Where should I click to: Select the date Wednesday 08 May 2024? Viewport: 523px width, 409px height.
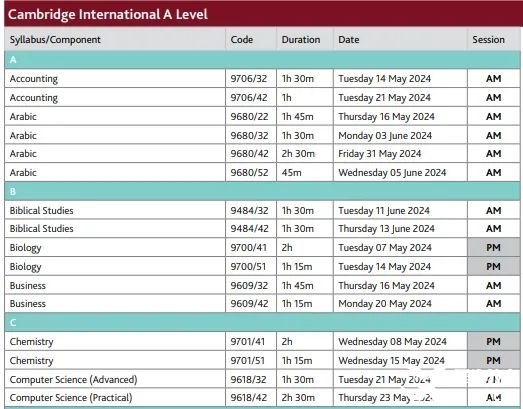click(393, 342)
